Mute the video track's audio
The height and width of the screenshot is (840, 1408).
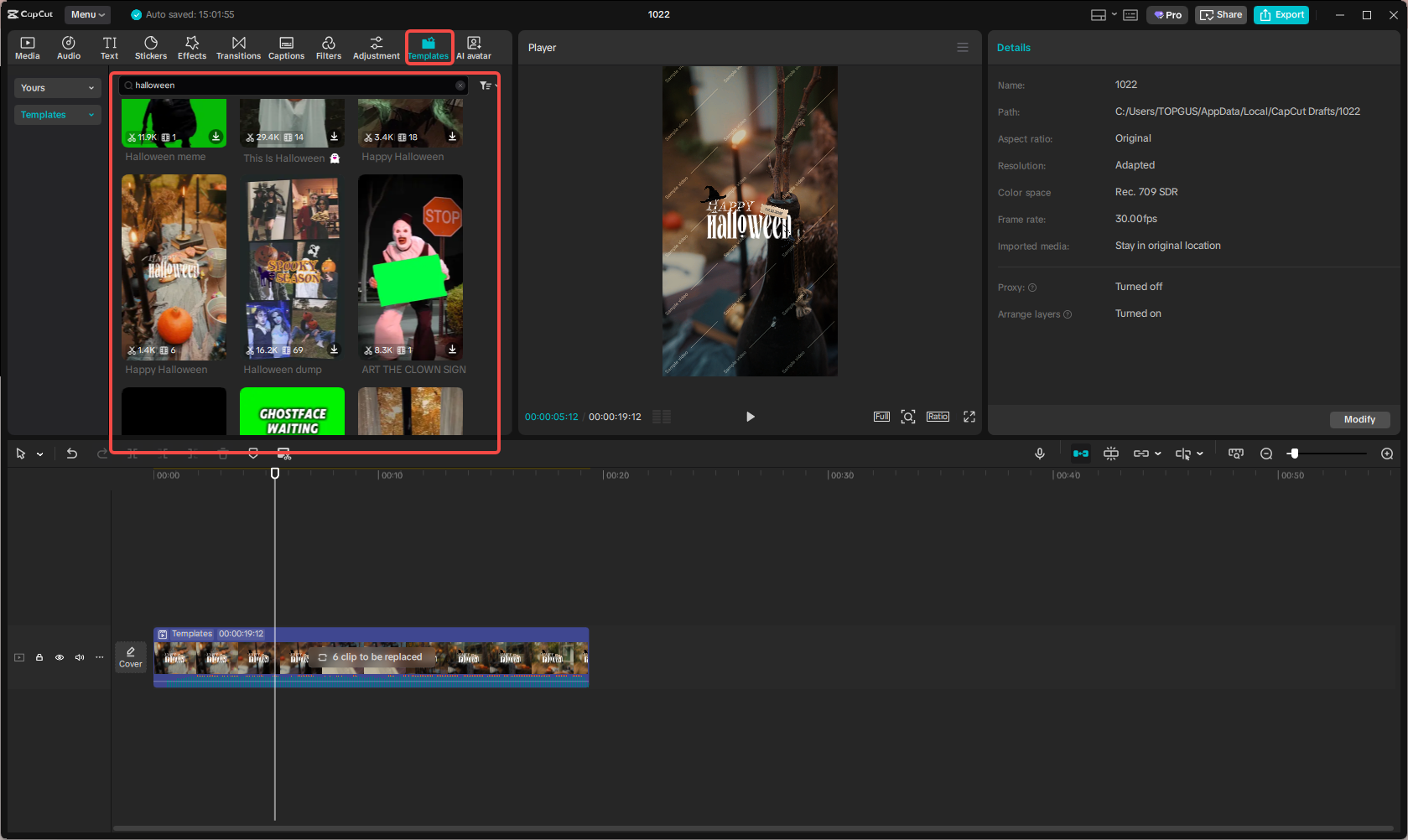(79, 657)
